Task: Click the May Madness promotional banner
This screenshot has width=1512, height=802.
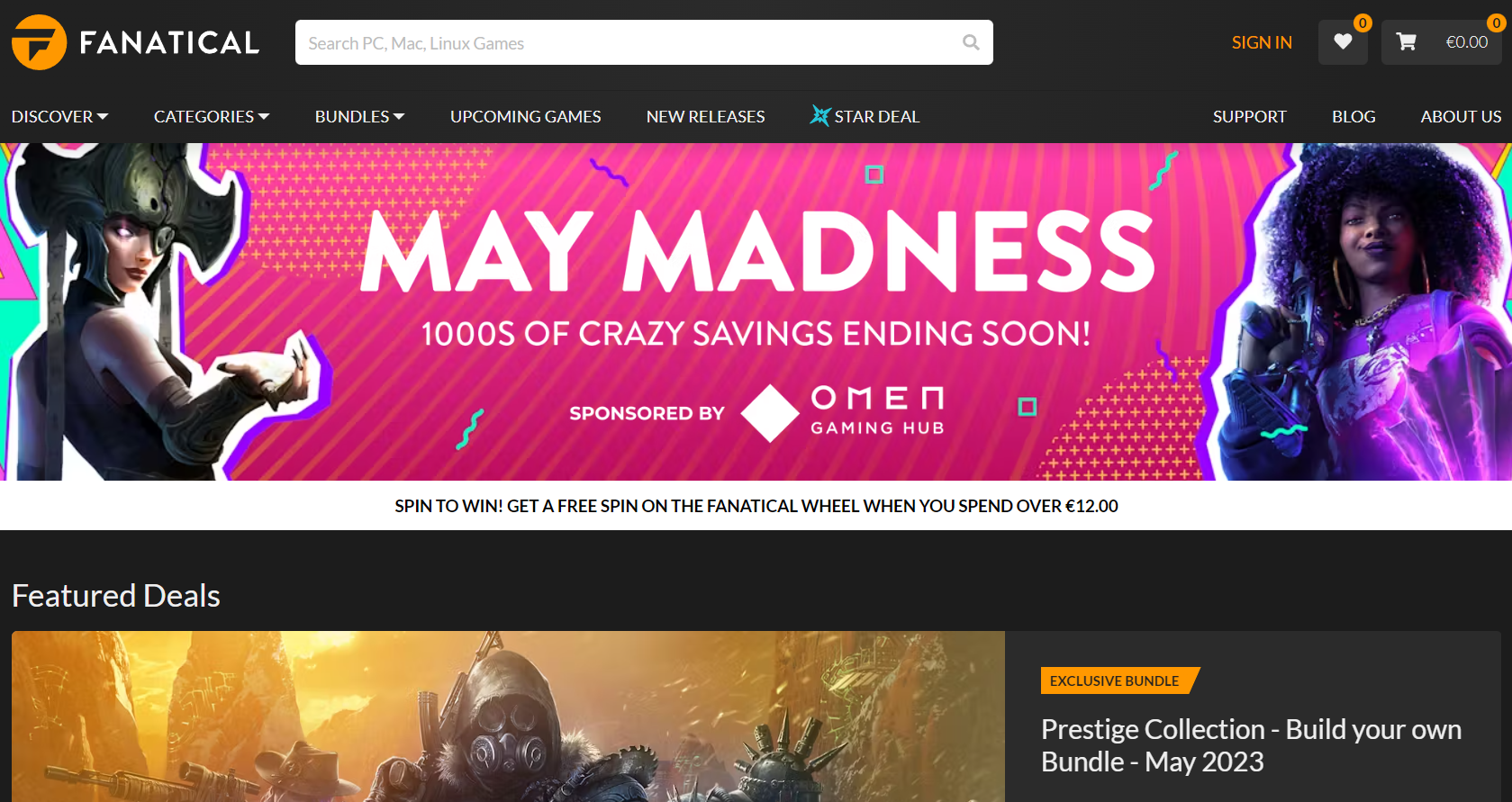Action: click(756, 311)
